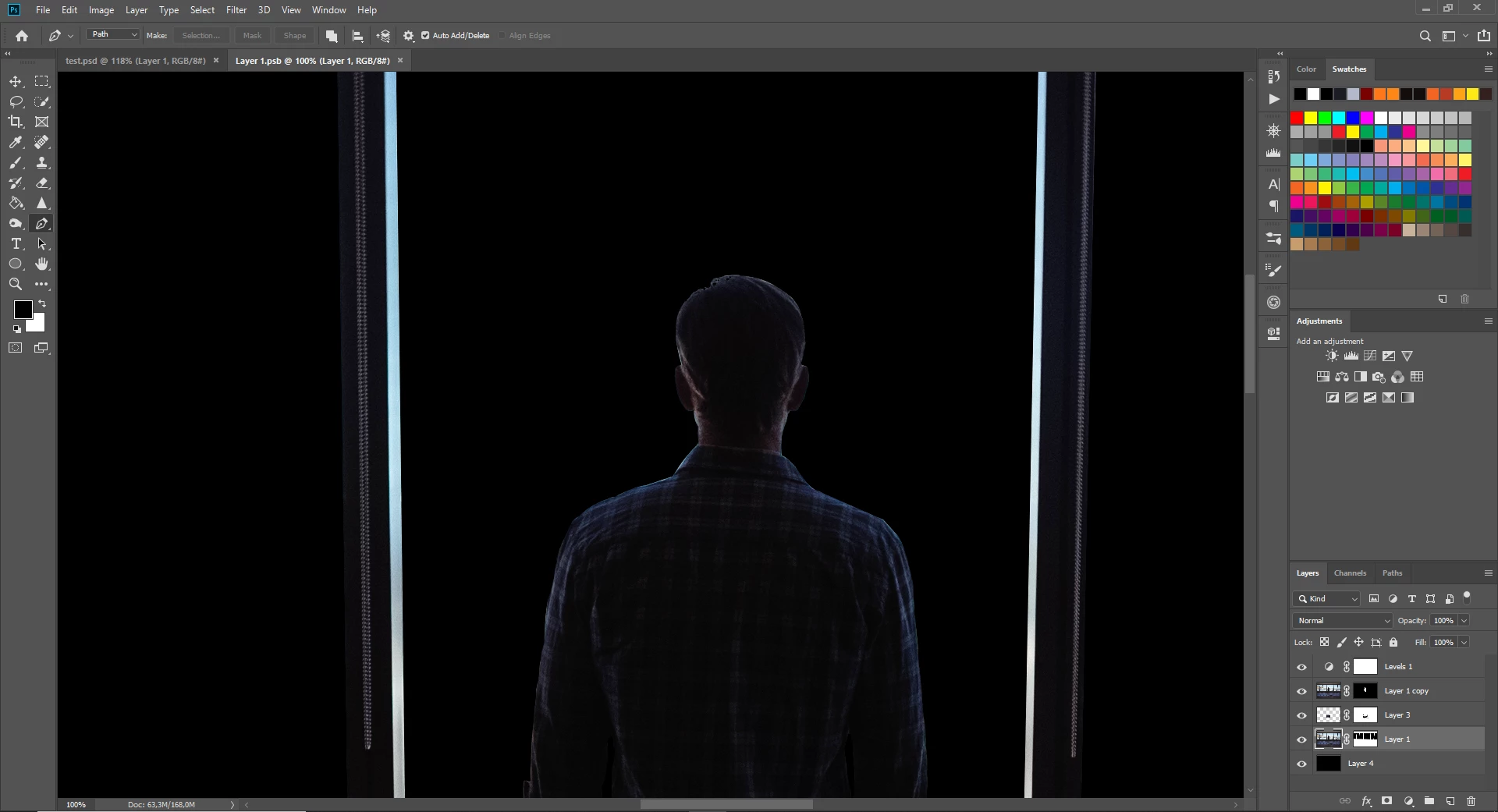The width and height of the screenshot is (1498, 812).
Task: Select the Path Selection tool
Action: click(x=42, y=243)
